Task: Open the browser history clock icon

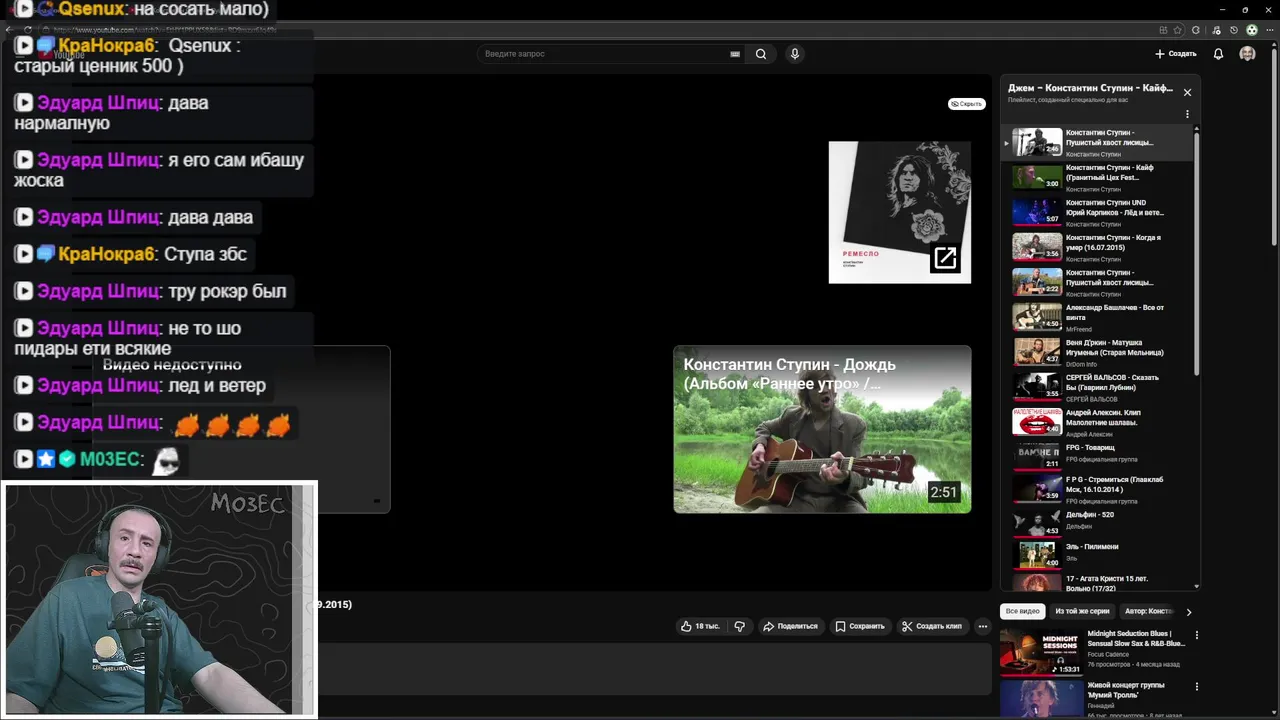Action: click(x=1234, y=30)
